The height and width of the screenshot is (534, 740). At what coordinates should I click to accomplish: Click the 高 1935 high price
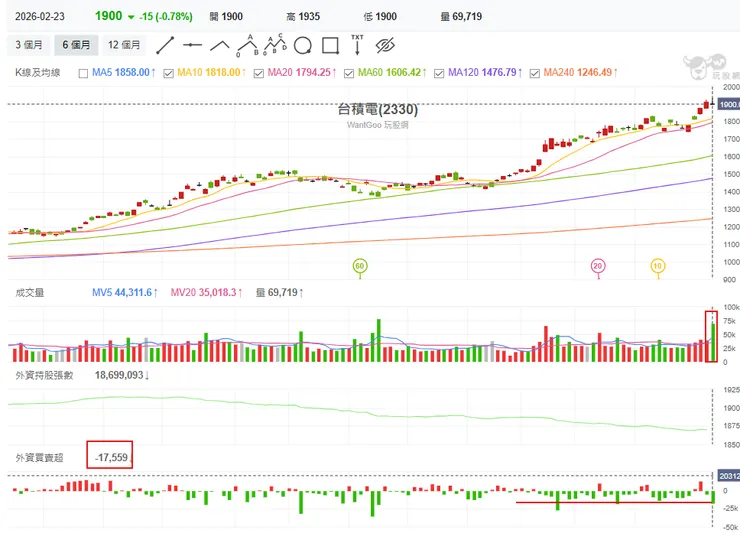303,17
